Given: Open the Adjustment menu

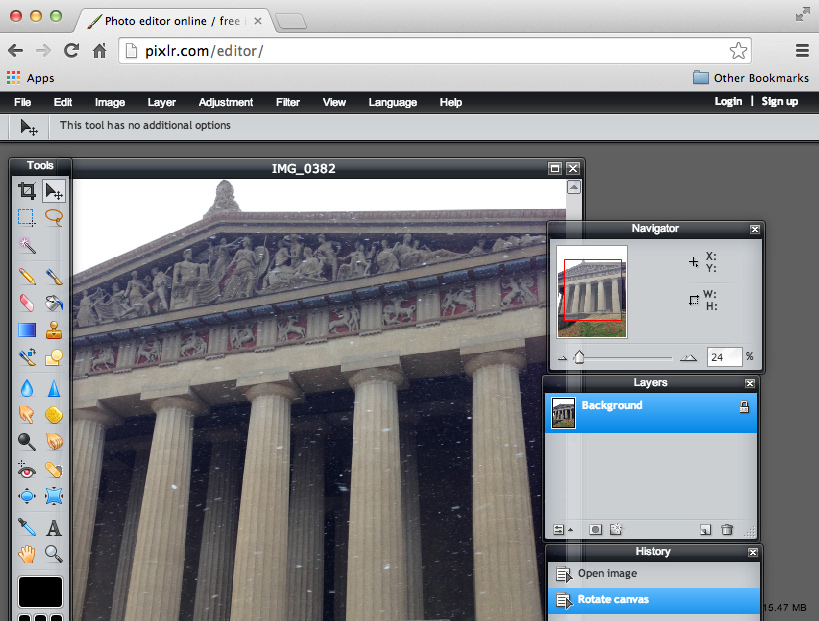Looking at the screenshot, I should tap(226, 102).
